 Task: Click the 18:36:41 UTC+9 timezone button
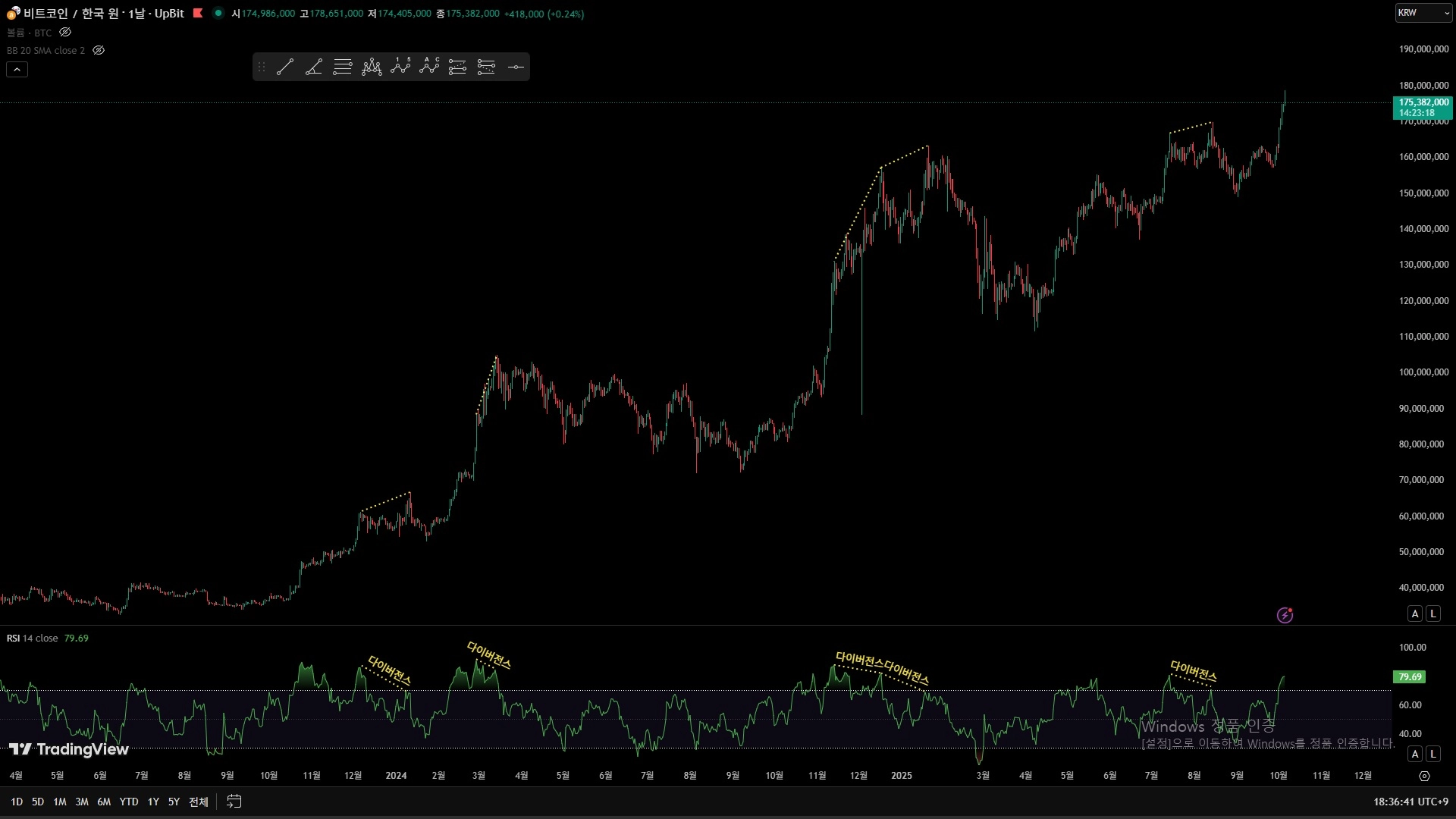pos(1410,802)
